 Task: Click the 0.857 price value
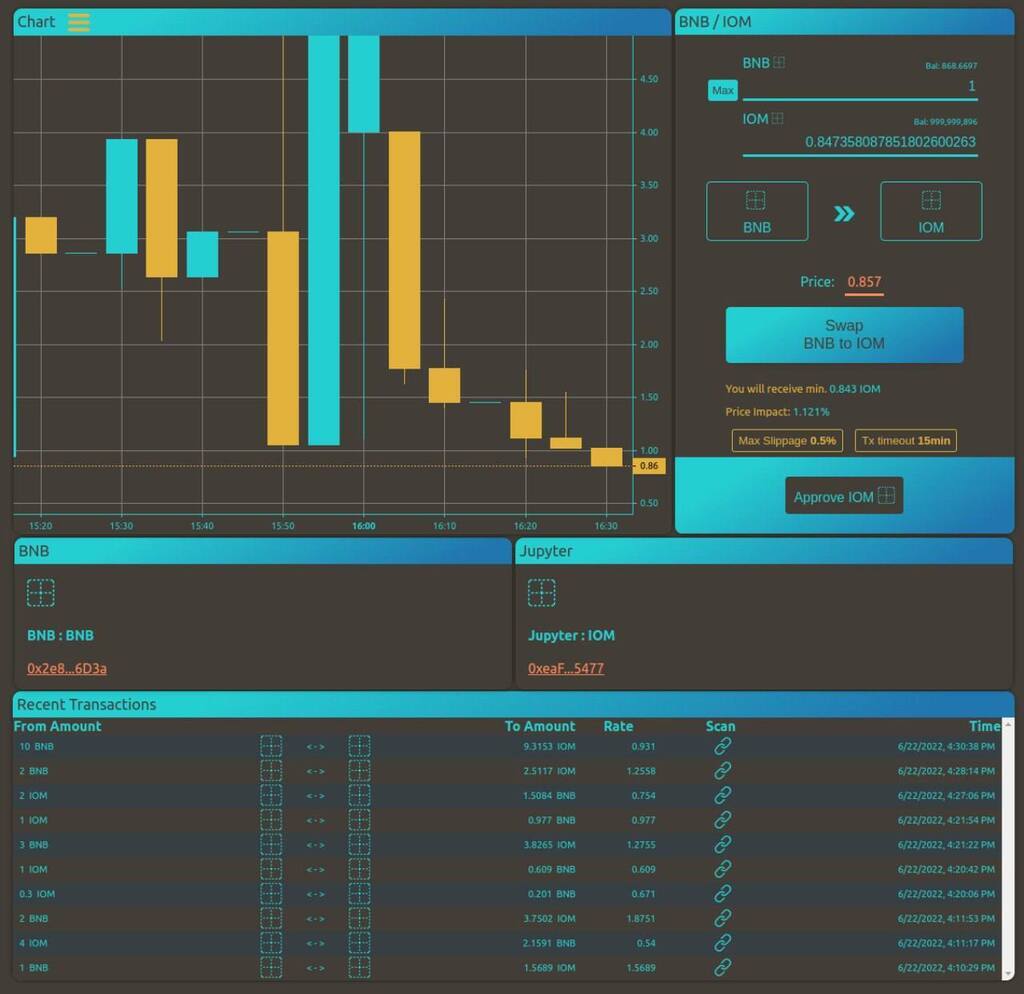[864, 282]
